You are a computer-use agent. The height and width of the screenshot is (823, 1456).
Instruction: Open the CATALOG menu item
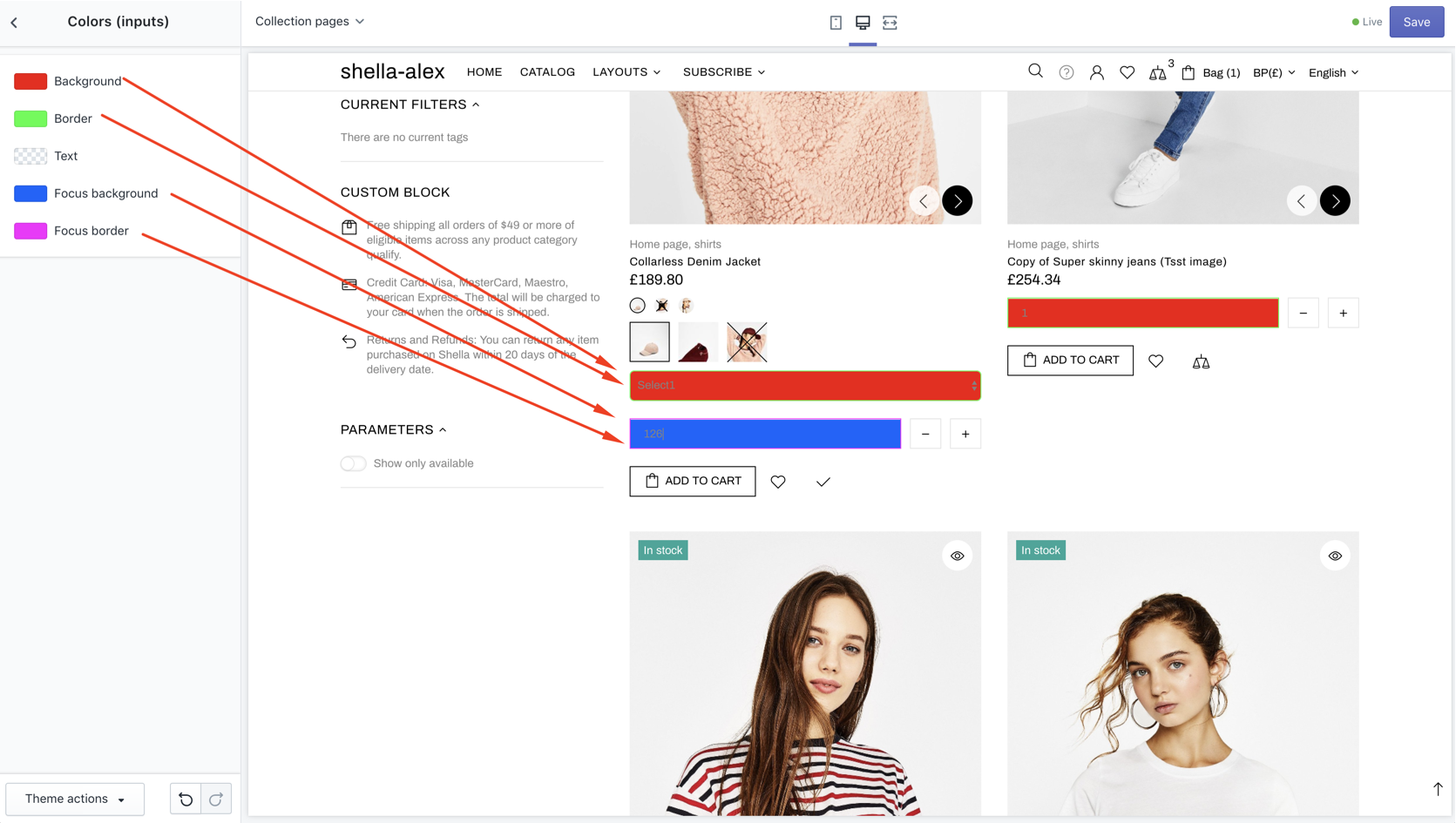coord(547,72)
